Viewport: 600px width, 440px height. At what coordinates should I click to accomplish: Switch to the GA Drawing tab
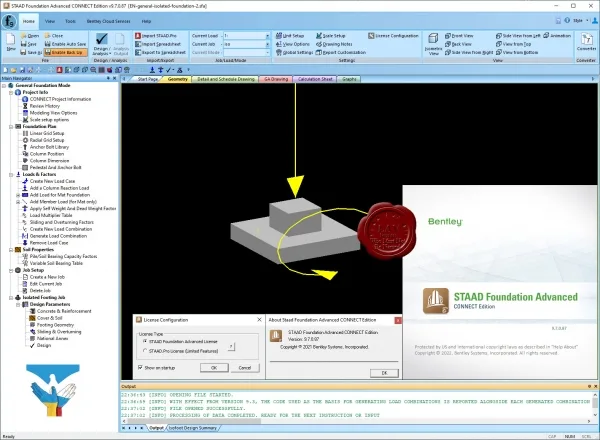(x=276, y=79)
